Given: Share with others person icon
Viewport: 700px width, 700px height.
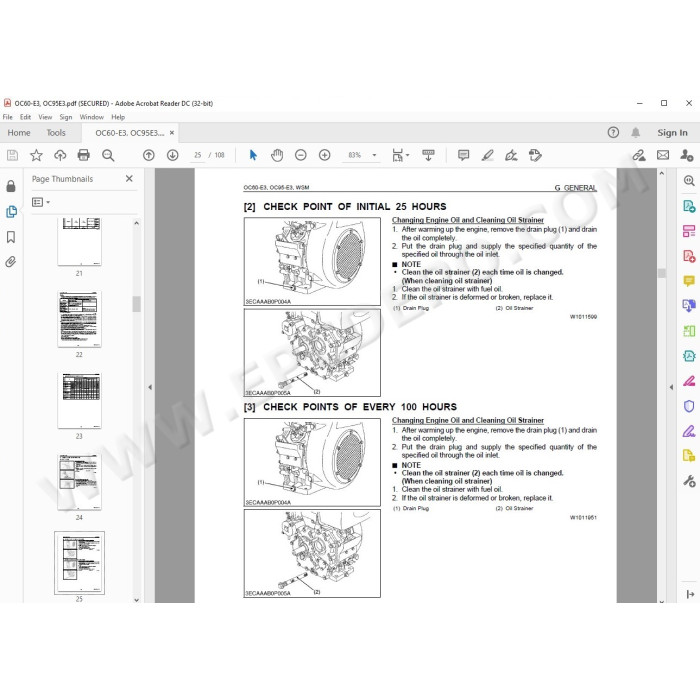Looking at the screenshot, I should (x=687, y=155).
